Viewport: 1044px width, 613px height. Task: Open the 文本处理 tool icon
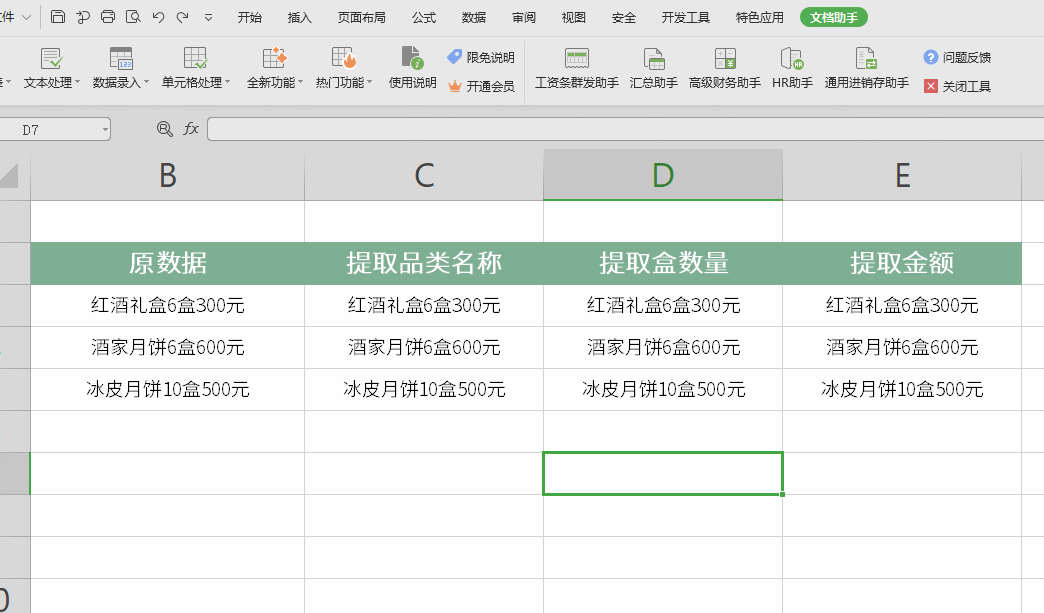coord(51,59)
